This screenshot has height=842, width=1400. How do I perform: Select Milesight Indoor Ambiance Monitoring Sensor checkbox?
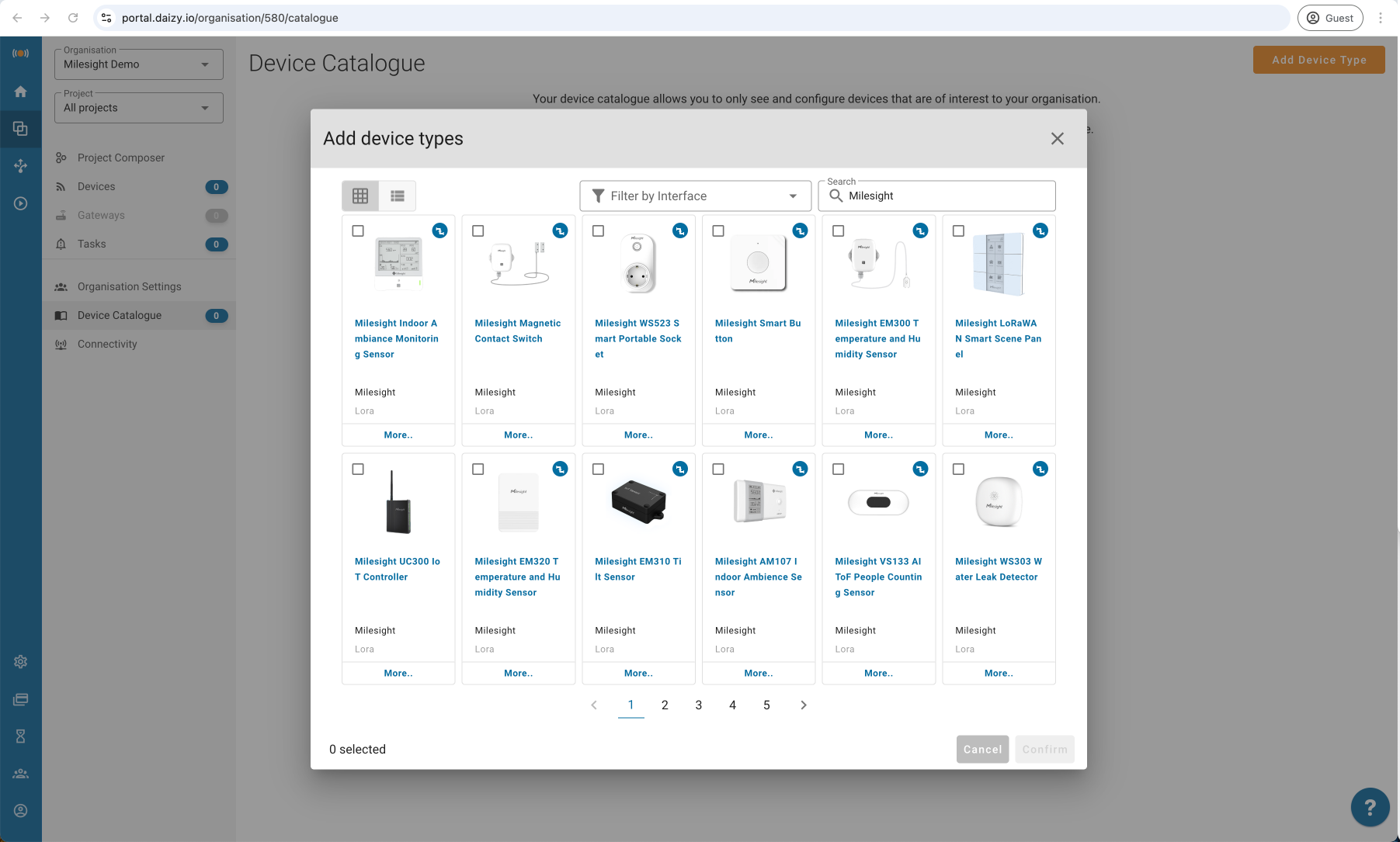tap(358, 230)
